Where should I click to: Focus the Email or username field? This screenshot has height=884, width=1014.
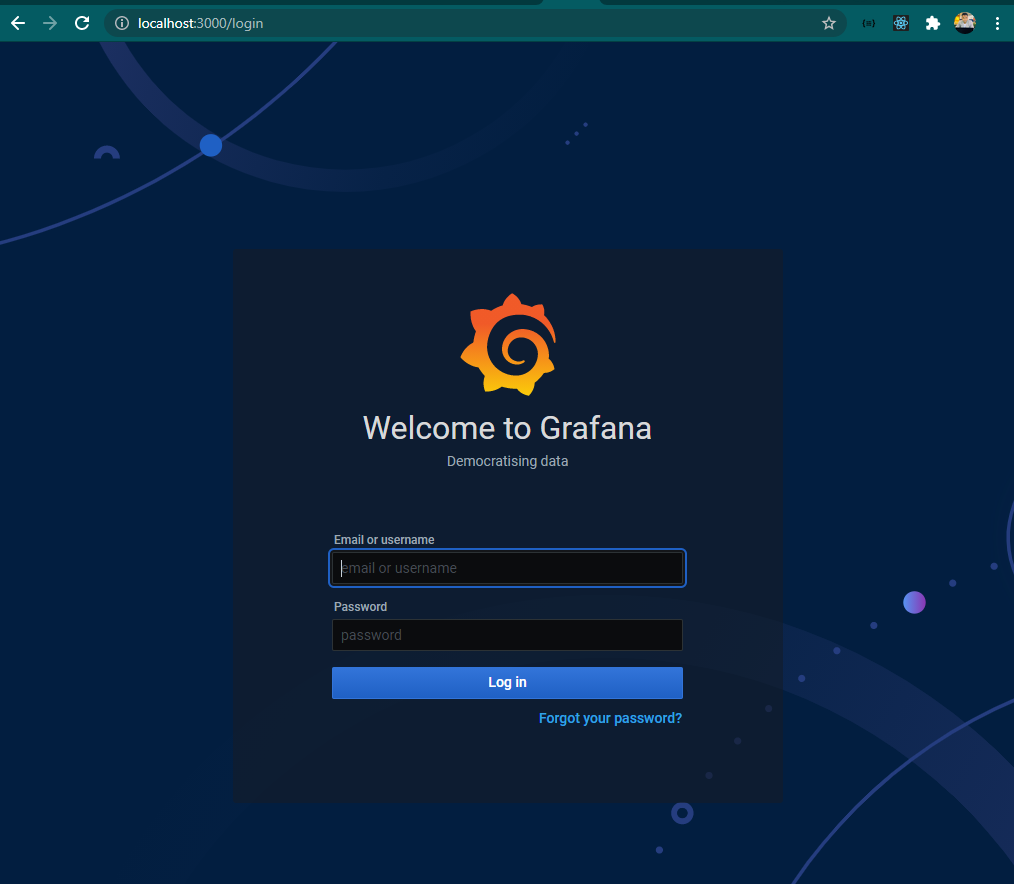point(507,568)
